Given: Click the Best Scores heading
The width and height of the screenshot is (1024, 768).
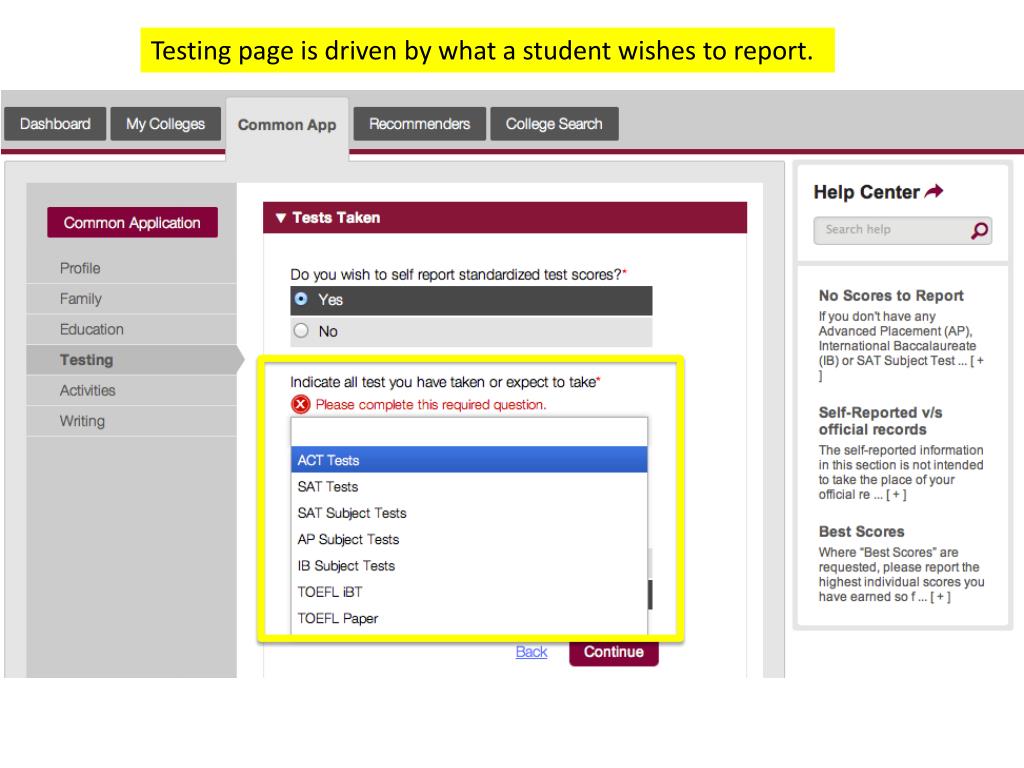Looking at the screenshot, I should click(861, 532).
